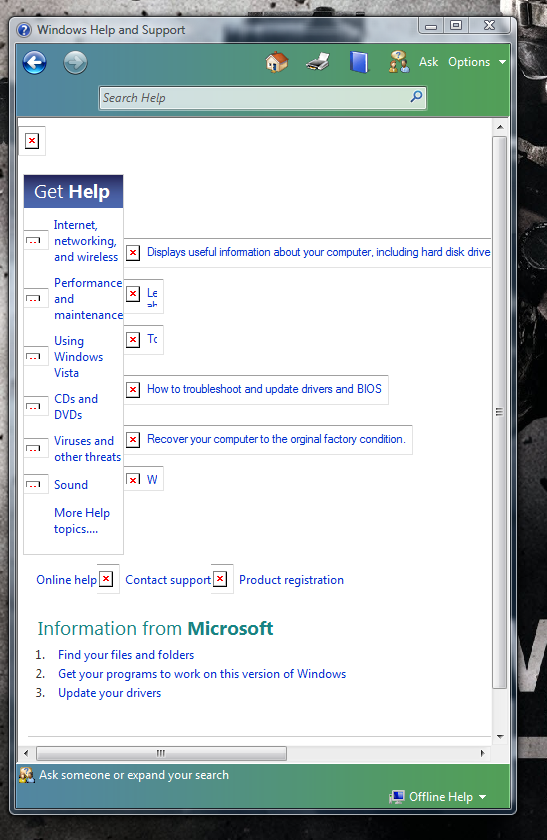The width and height of the screenshot is (547, 840).
Task: Browse Help with the blue book icon
Action: 359,62
